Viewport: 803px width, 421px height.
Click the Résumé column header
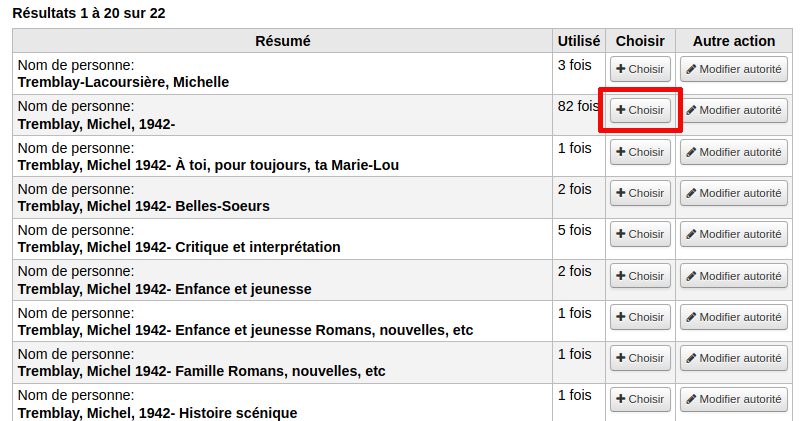(x=283, y=41)
